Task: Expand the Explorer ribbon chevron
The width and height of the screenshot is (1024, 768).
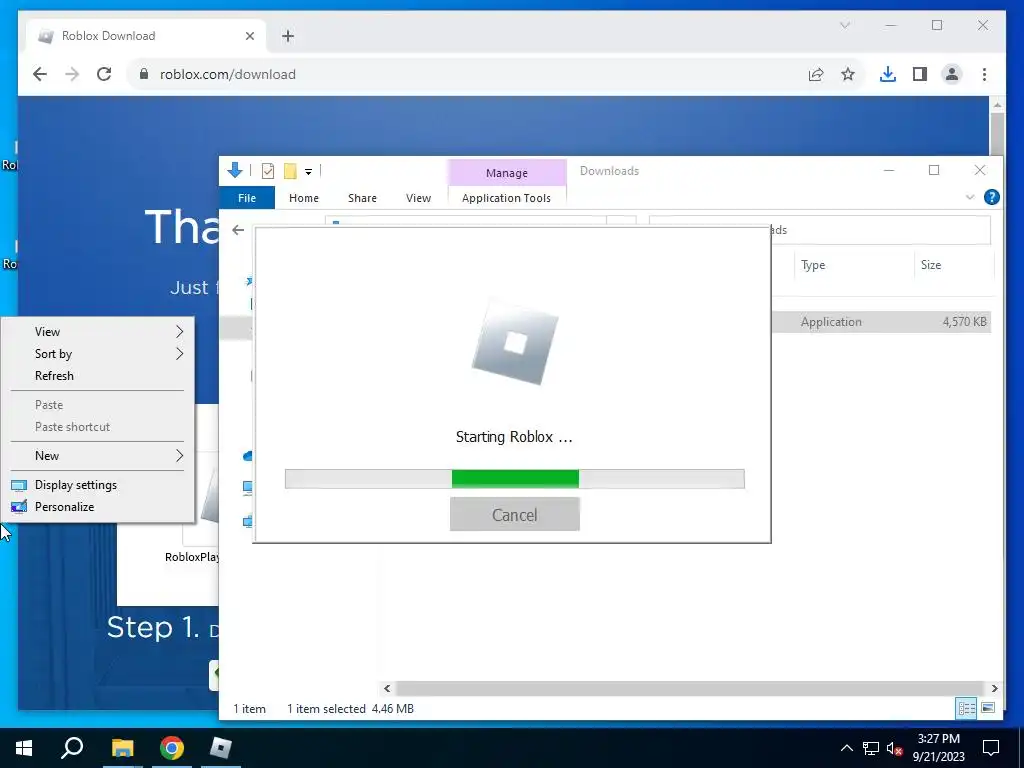Action: tap(970, 197)
